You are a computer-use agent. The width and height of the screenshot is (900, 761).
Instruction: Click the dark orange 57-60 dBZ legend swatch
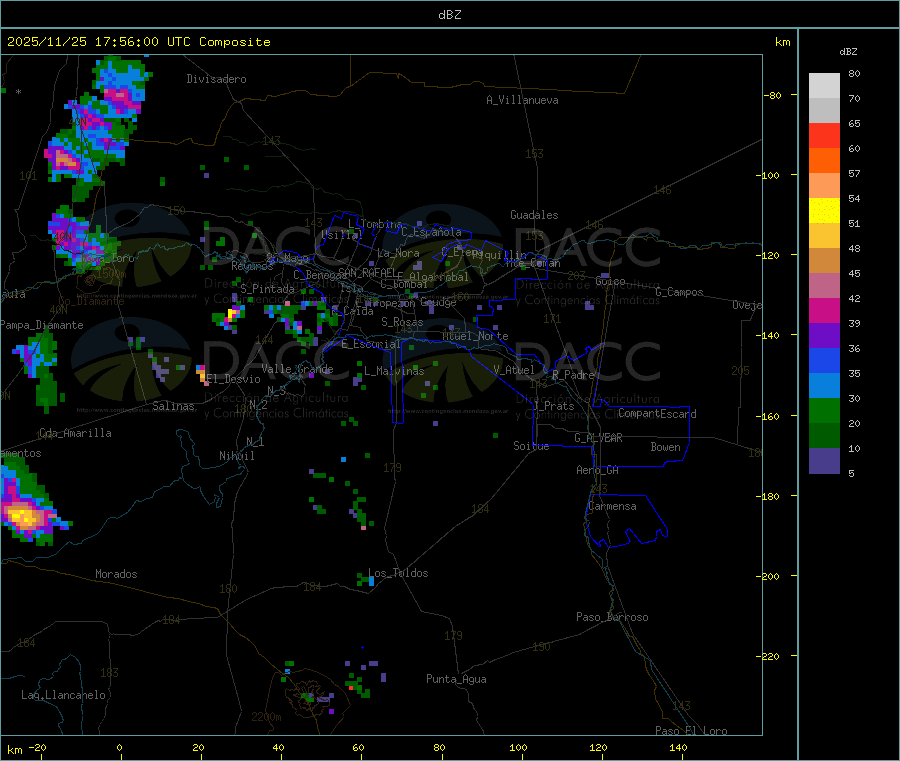point(824,161)
